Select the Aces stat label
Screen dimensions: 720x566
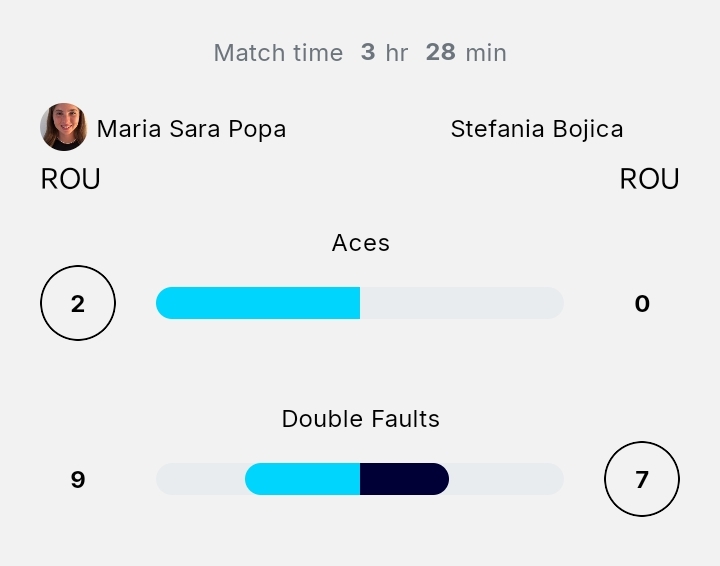coord(360,243)
